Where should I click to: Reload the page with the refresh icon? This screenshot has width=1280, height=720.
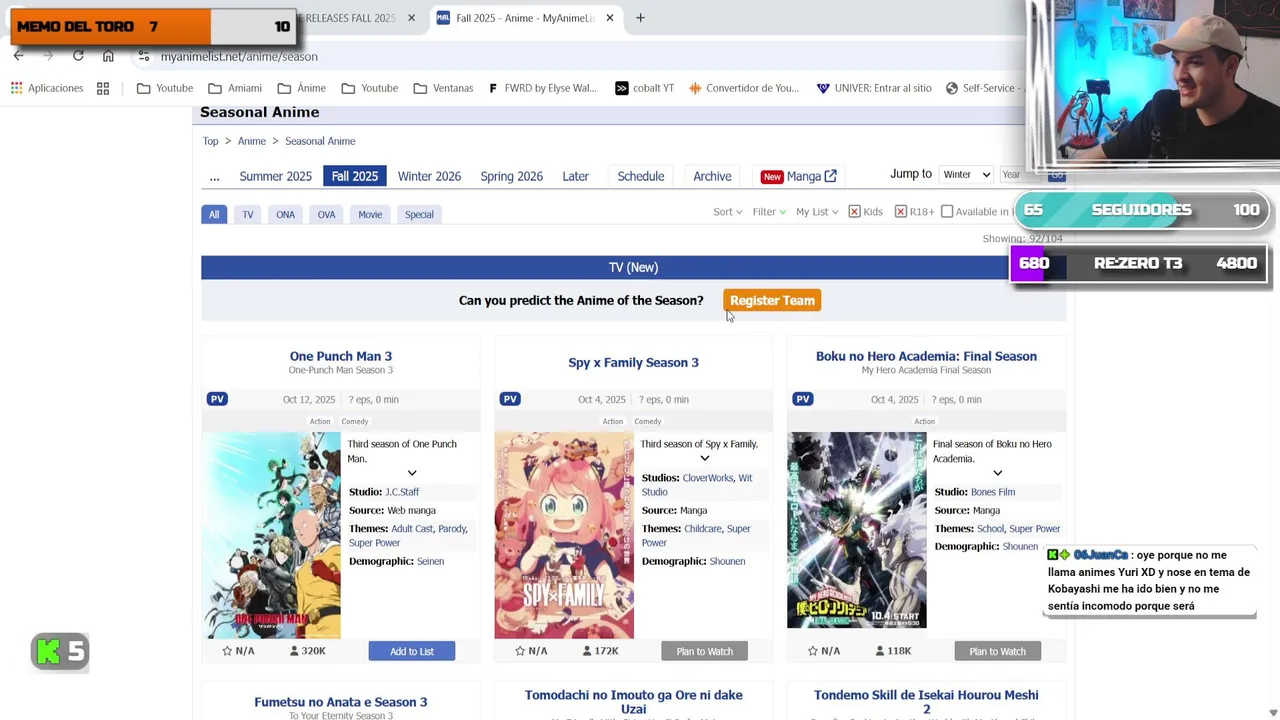(x=78, y=56)
